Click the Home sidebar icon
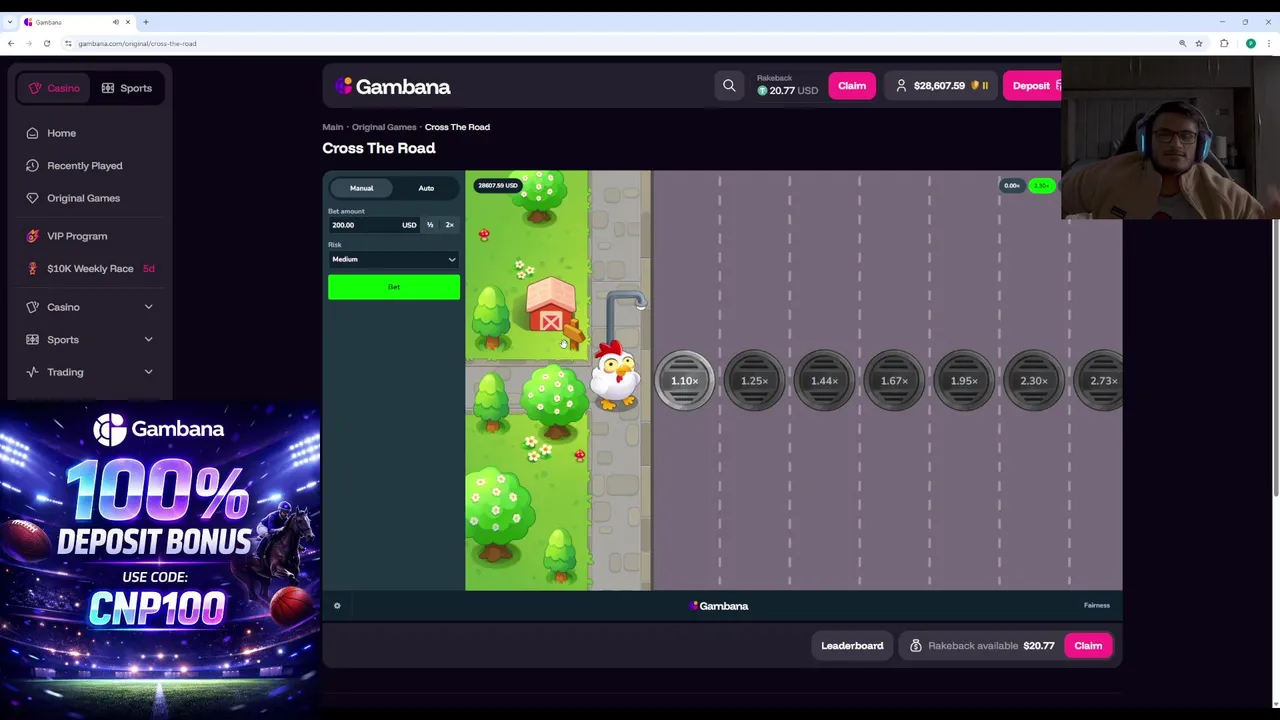Image resolution: width=1280 pixels, height=720 pixels. pyautogui.click(x=33, y=133)
